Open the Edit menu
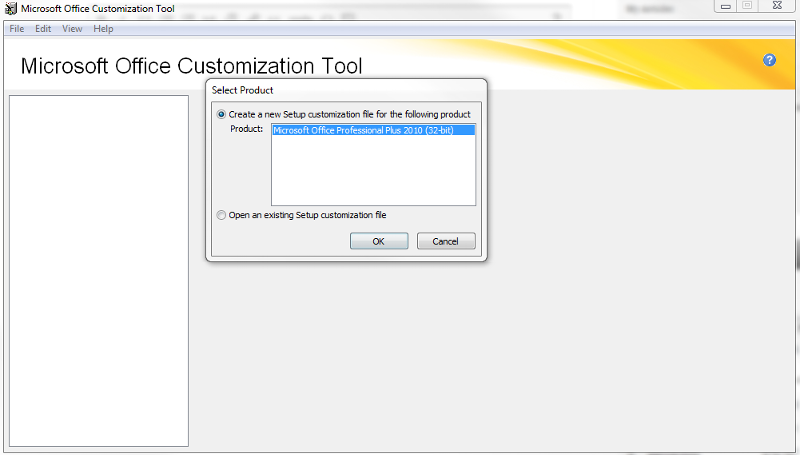Image resolution: width=800 pixels, height=455 pixels. click(x=43, y=29)
